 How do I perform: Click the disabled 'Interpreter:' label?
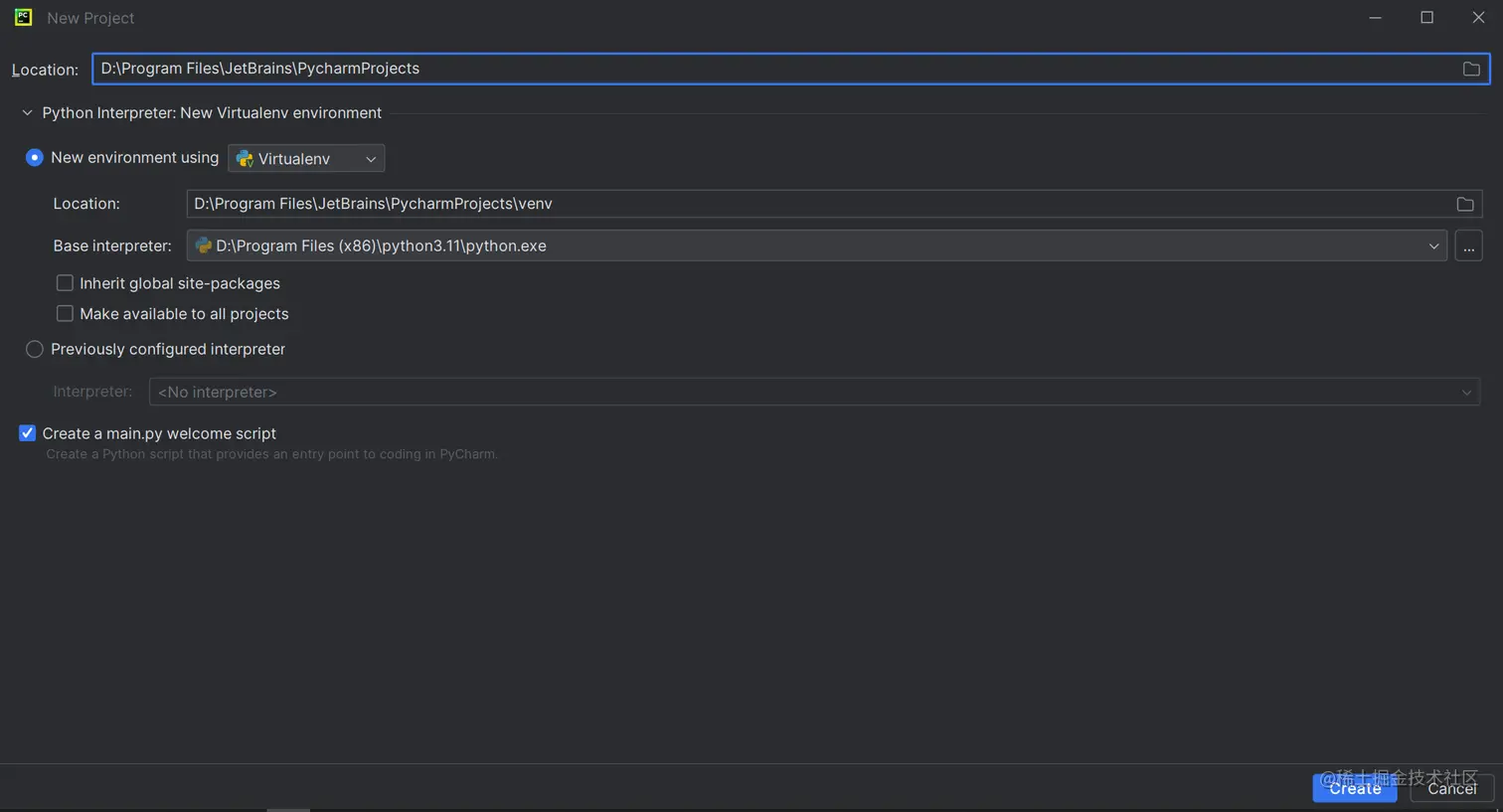click(92, 392)
